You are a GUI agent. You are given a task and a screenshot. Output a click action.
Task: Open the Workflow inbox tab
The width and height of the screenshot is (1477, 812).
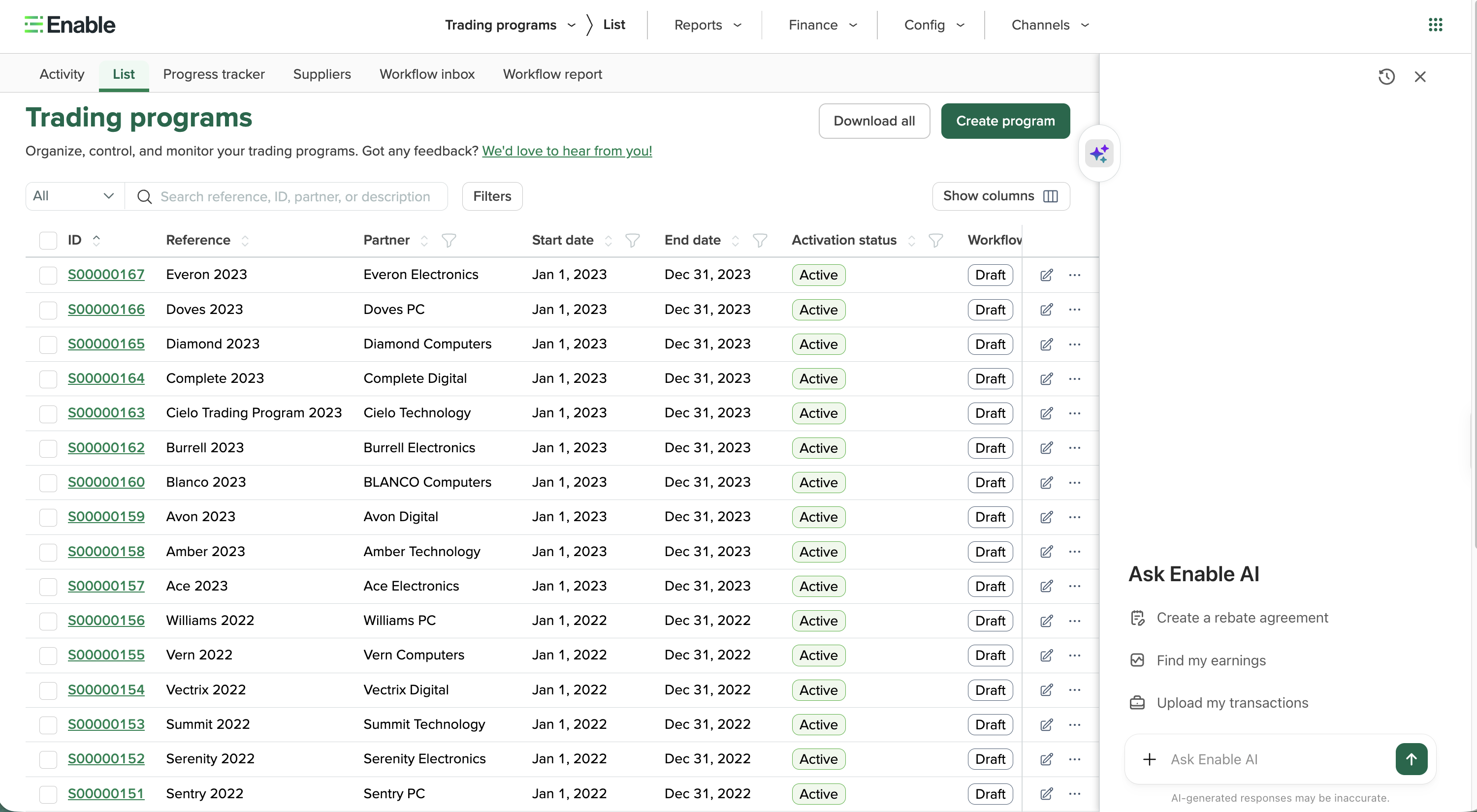[427, 74]
